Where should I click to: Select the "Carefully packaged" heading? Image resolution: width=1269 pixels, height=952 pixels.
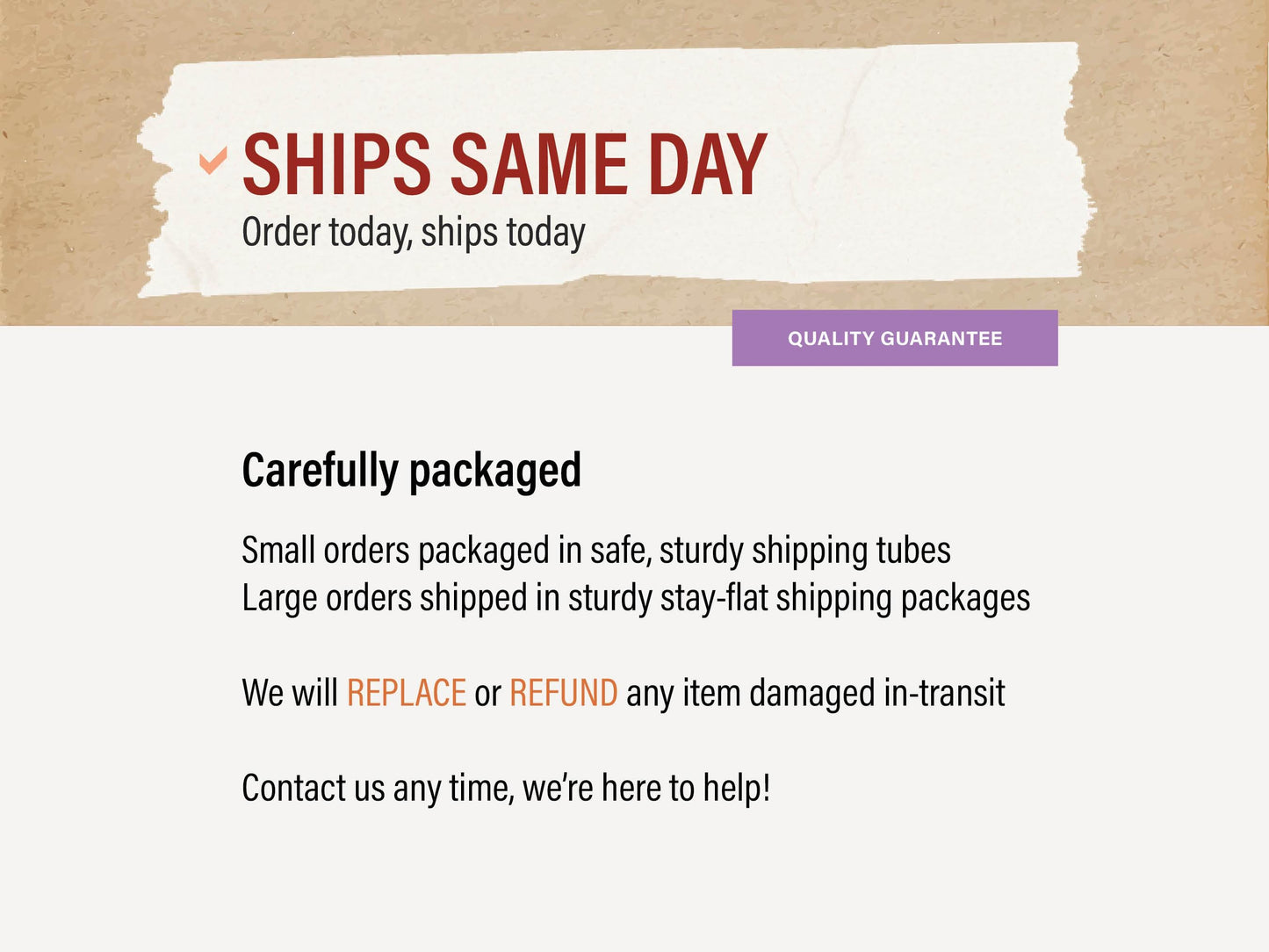[x=411, y=470]
